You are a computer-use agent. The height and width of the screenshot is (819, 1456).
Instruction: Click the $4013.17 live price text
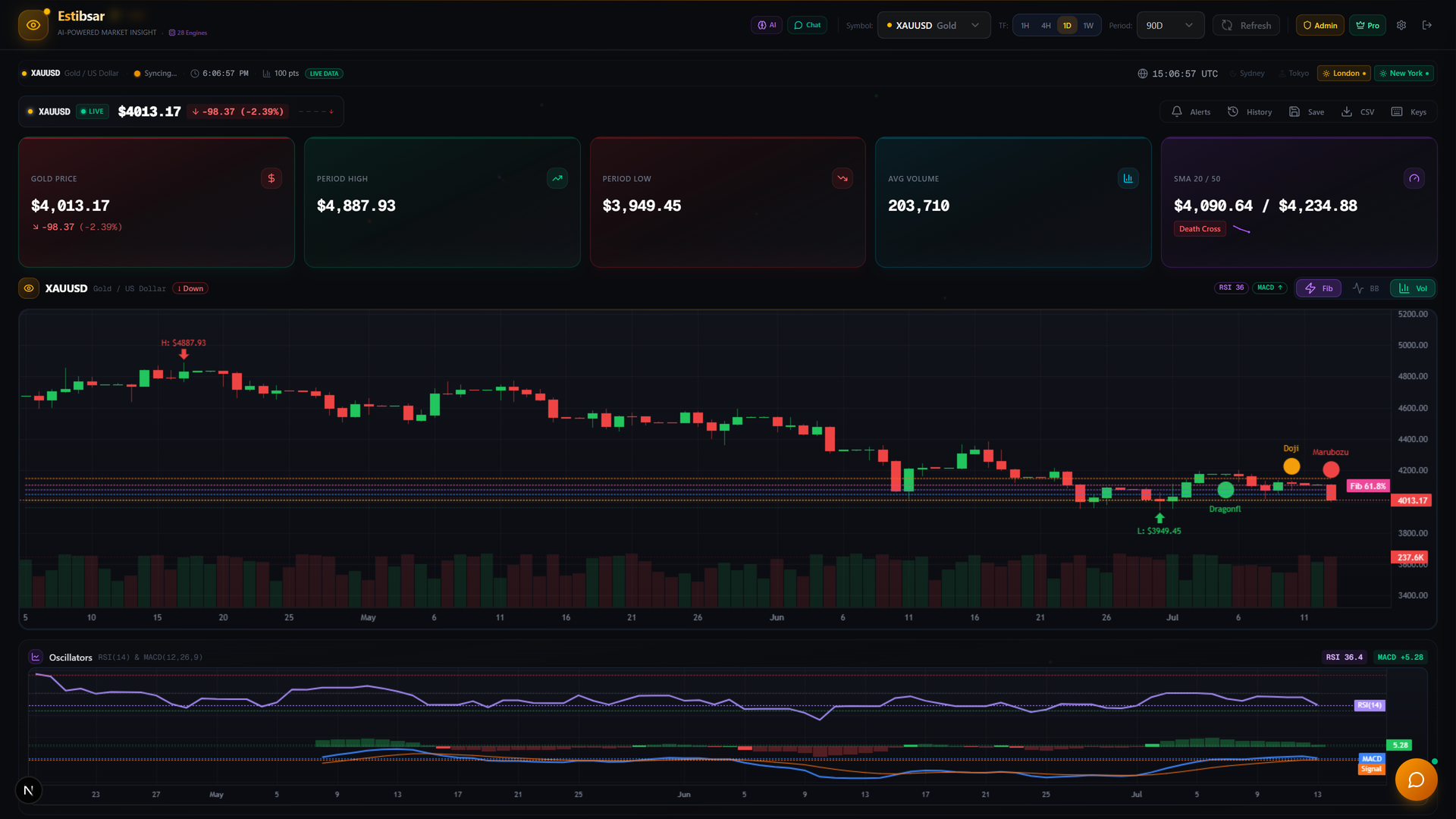[149, 111]
